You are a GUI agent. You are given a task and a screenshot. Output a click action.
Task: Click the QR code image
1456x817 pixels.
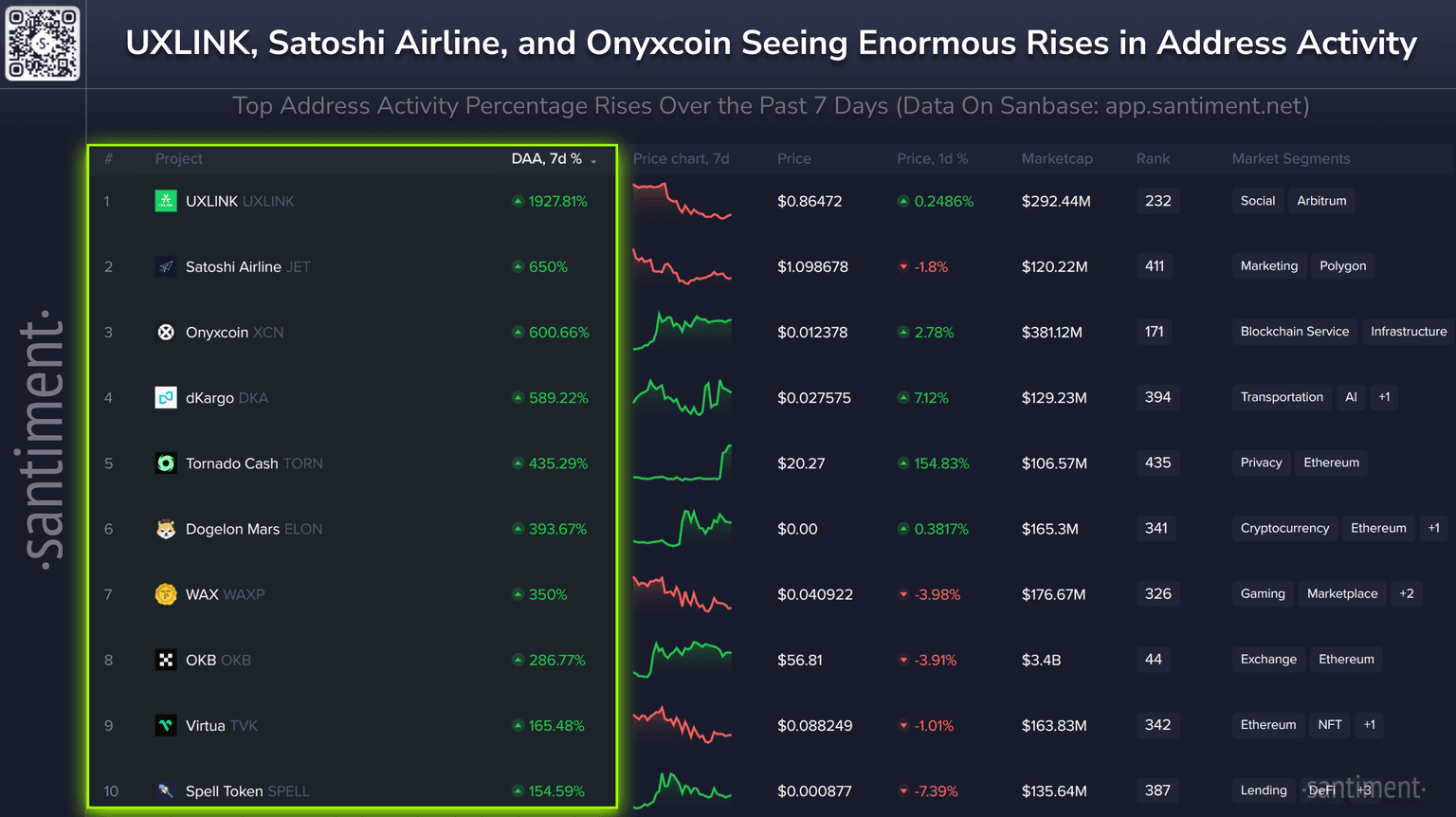43,44
